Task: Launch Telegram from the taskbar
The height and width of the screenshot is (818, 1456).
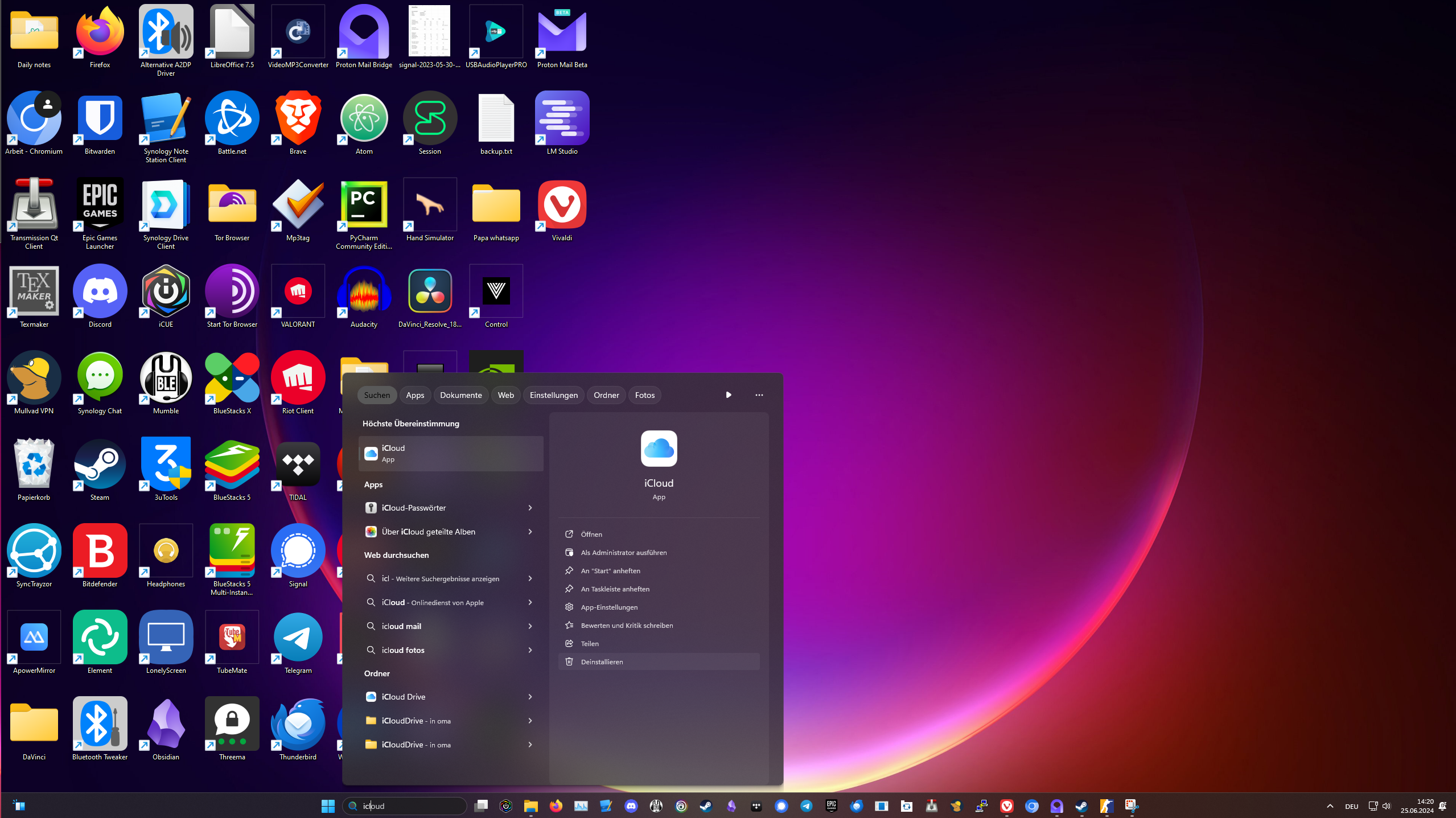Action: click(807, 805)
